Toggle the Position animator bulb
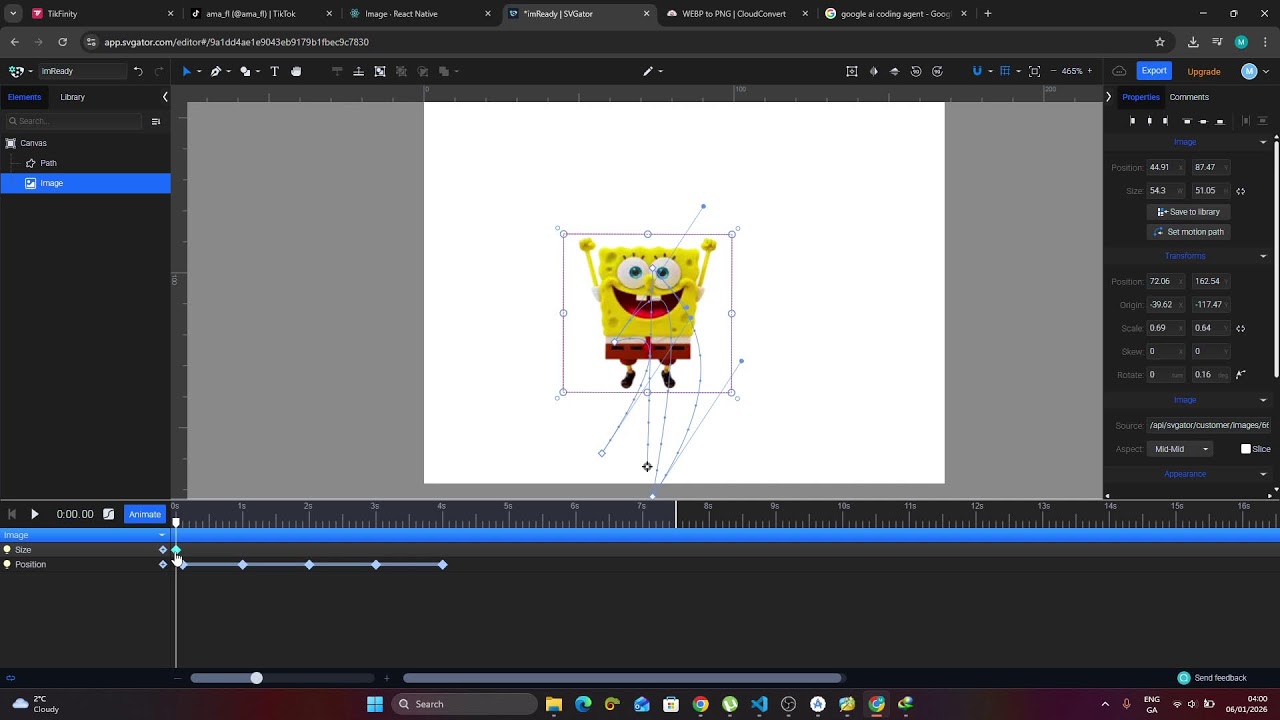Screen dimensions: 1280x720 tap(7, 565)
